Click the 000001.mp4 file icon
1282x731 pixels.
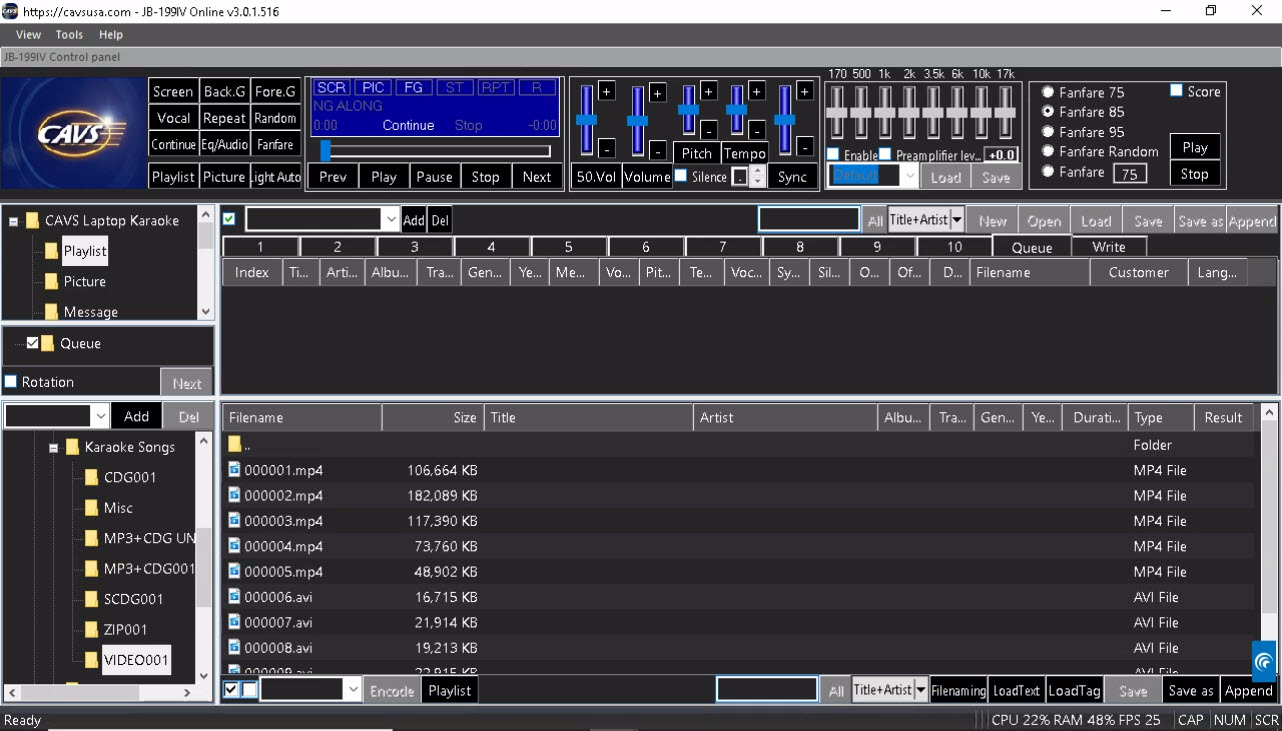coord(235,470)
